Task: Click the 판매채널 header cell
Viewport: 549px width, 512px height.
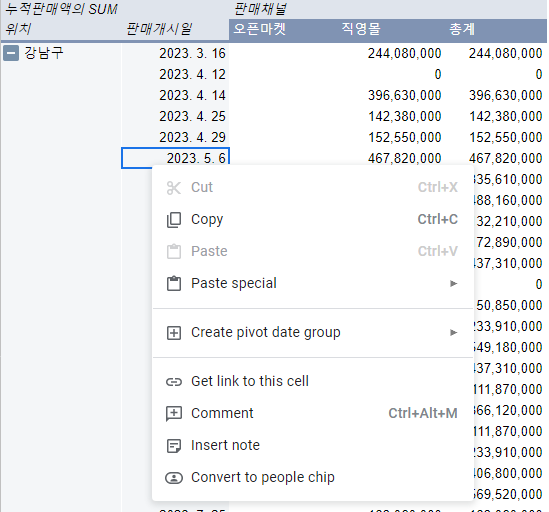Action: (260, 9)
